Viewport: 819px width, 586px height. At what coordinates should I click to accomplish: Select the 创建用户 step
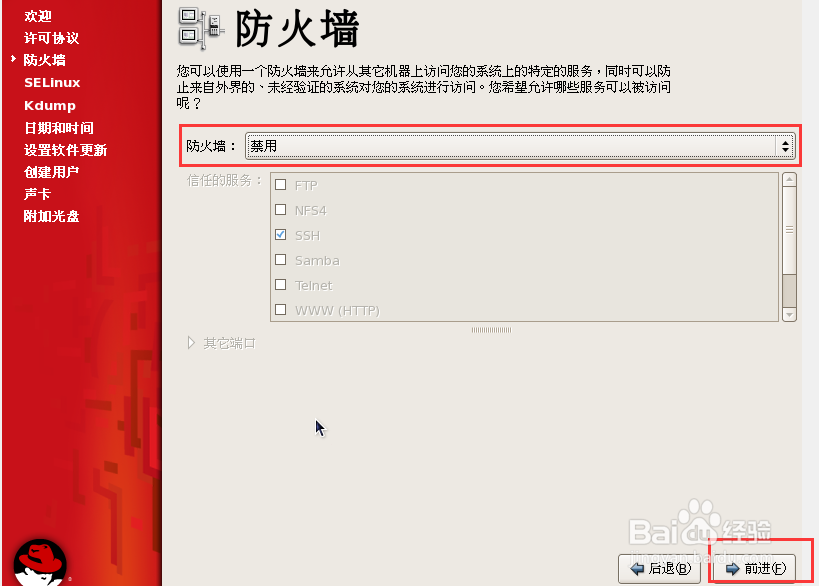coord(51,171)
